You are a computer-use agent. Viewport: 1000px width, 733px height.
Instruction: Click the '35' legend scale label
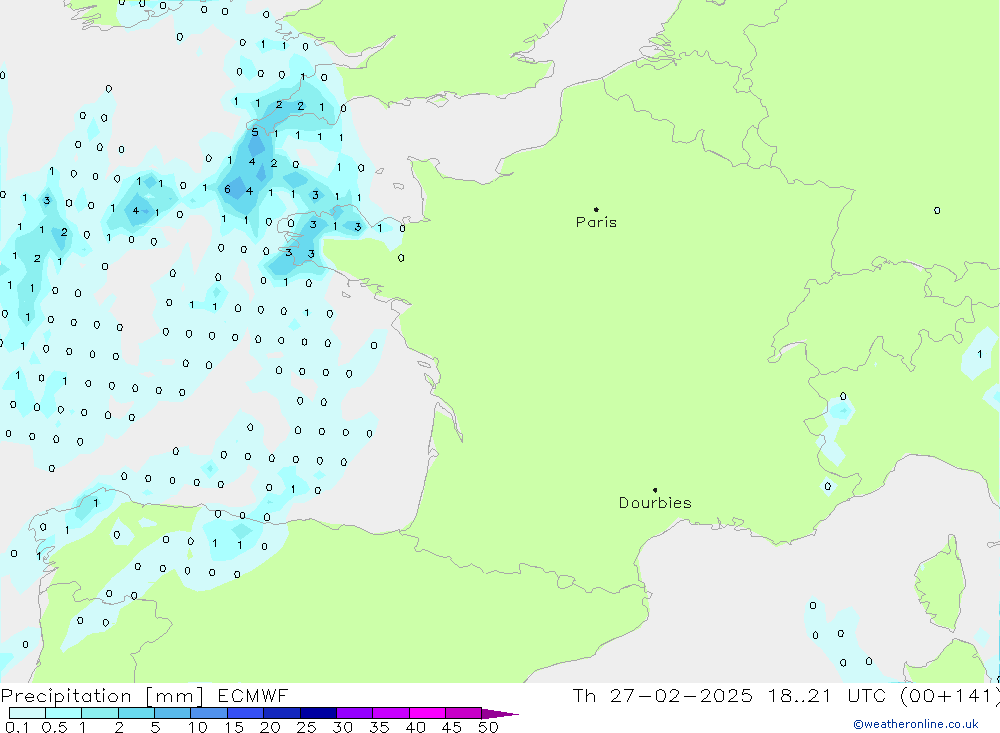(x=379, y=727)
